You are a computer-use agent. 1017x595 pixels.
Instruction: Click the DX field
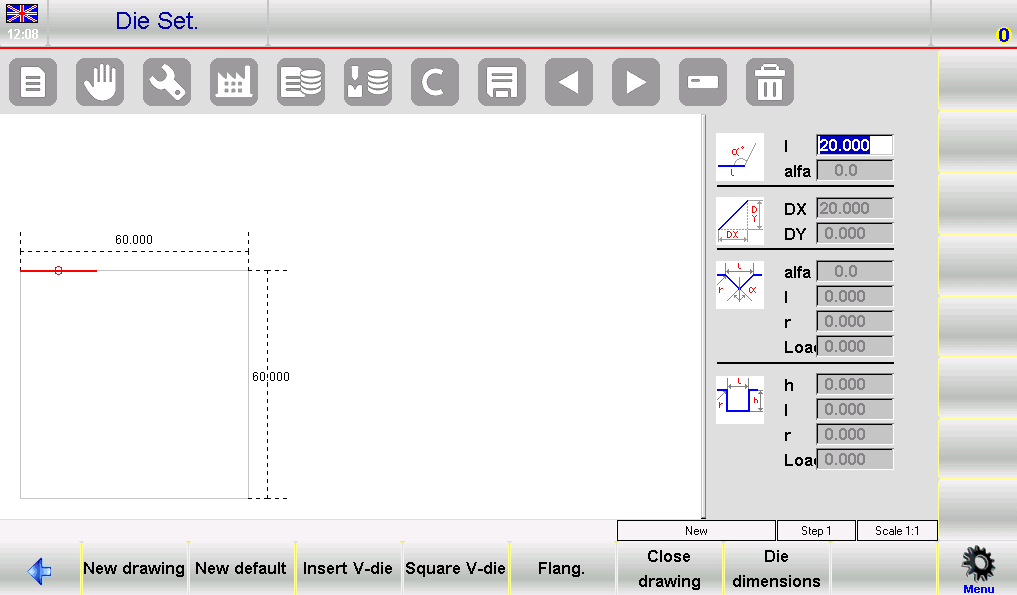(855, 208)
